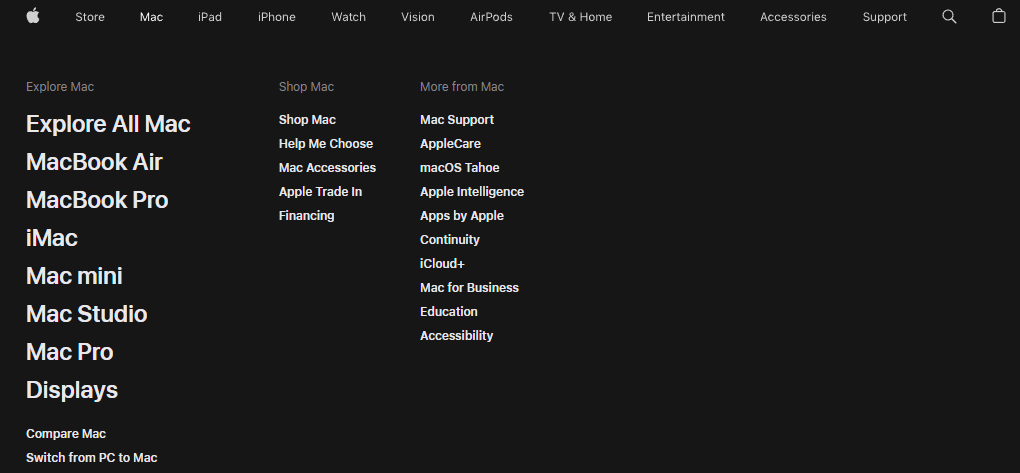Open the Education link
Viewport: 1020px width, 473px height.
[x=449, y=312]
